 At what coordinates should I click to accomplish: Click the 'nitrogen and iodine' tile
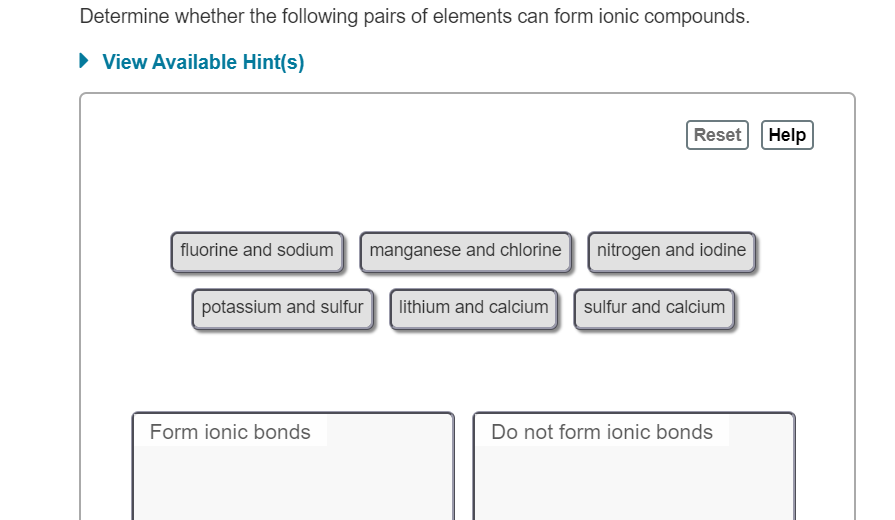pyautogui.click(x=671, y=251)
